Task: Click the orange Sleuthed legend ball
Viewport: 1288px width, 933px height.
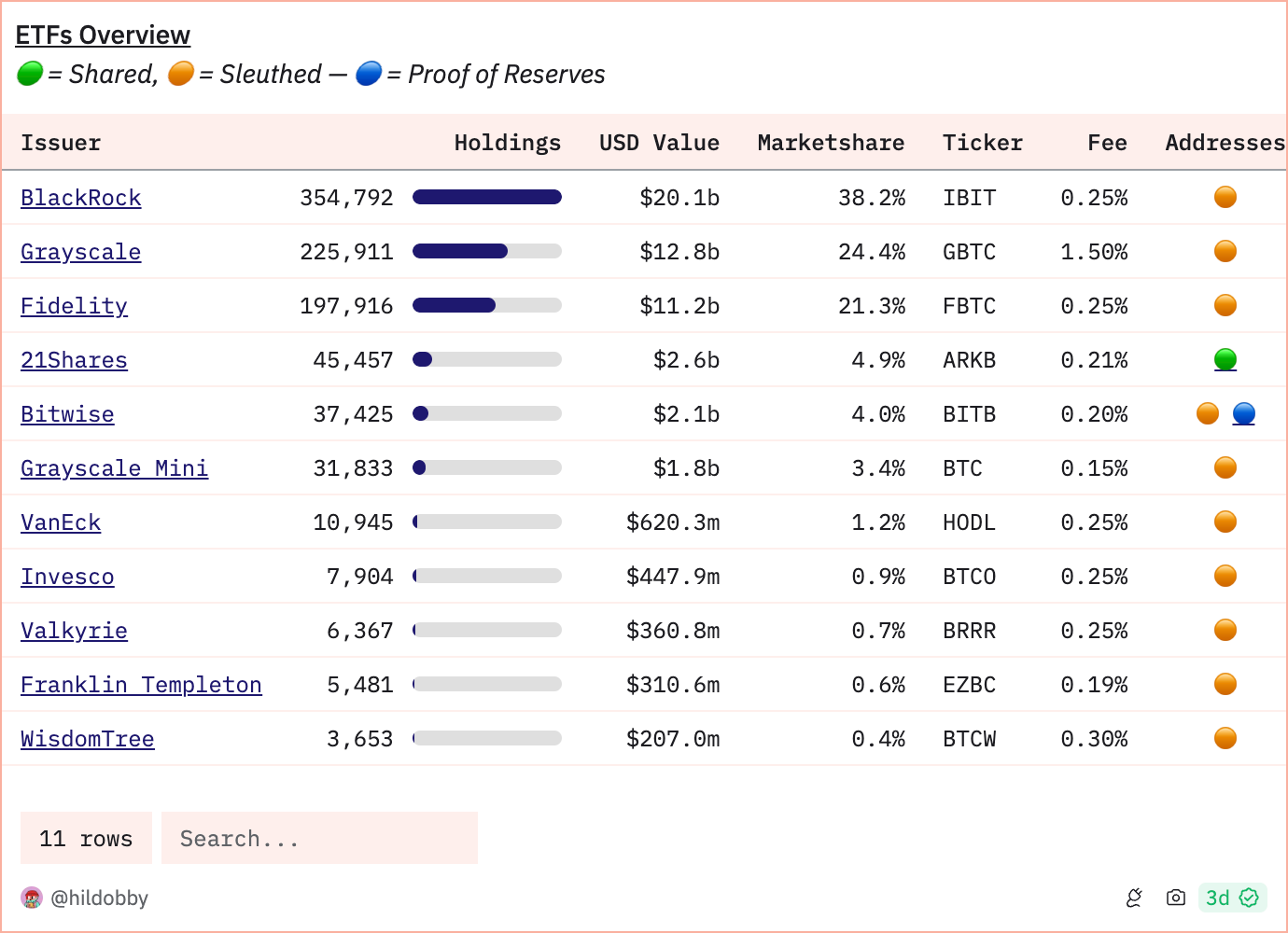Action: pos(181,74)
